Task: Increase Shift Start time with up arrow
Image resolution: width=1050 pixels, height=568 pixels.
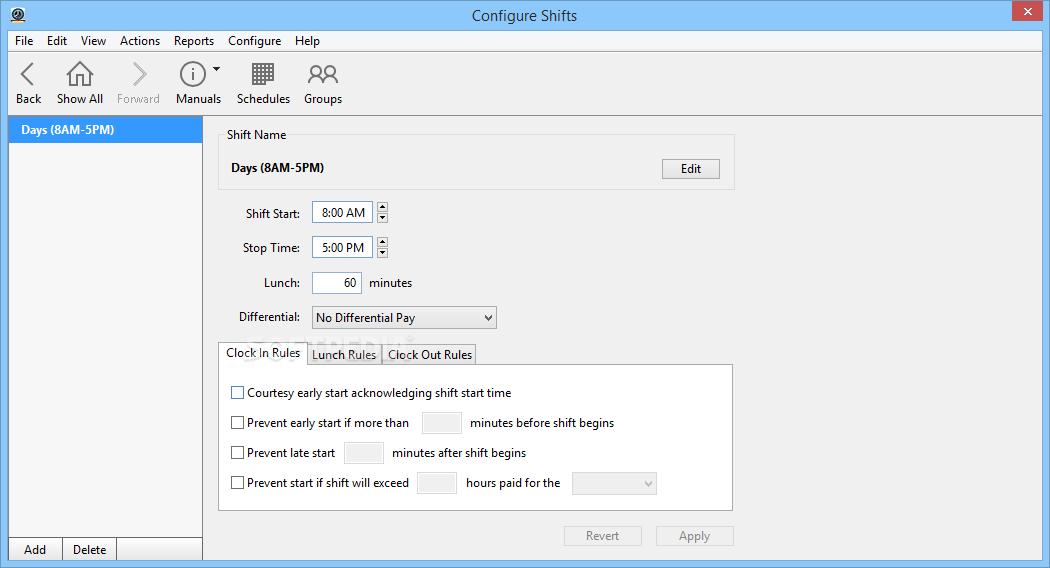Action: [x=382, y=208]
